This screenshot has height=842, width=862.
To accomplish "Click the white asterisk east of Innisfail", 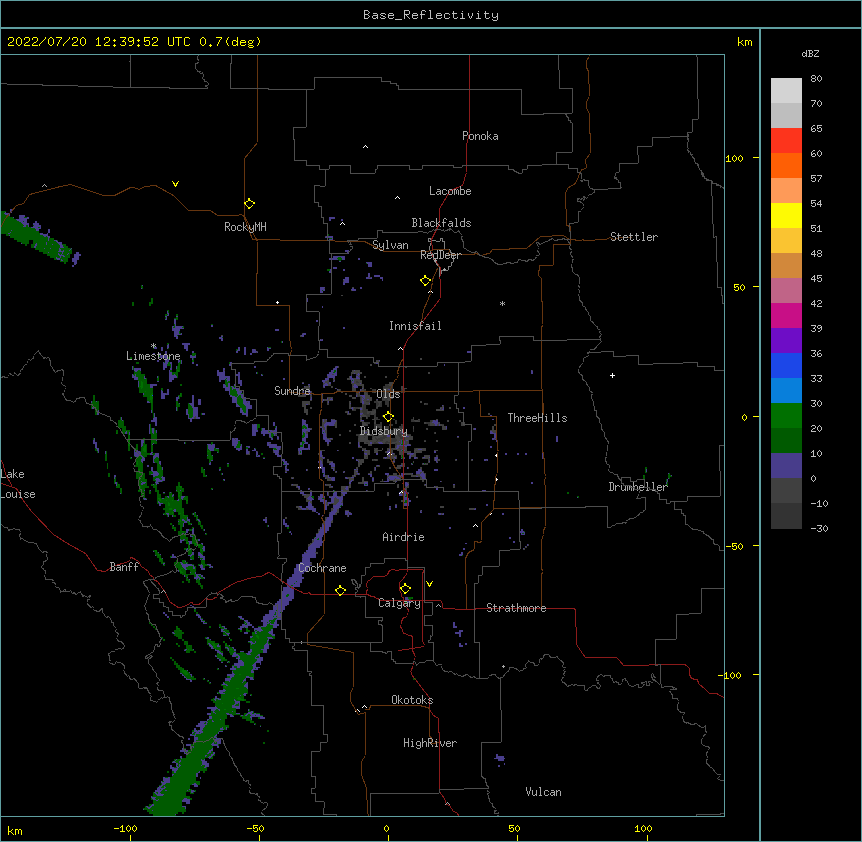I will coord(502,303).
